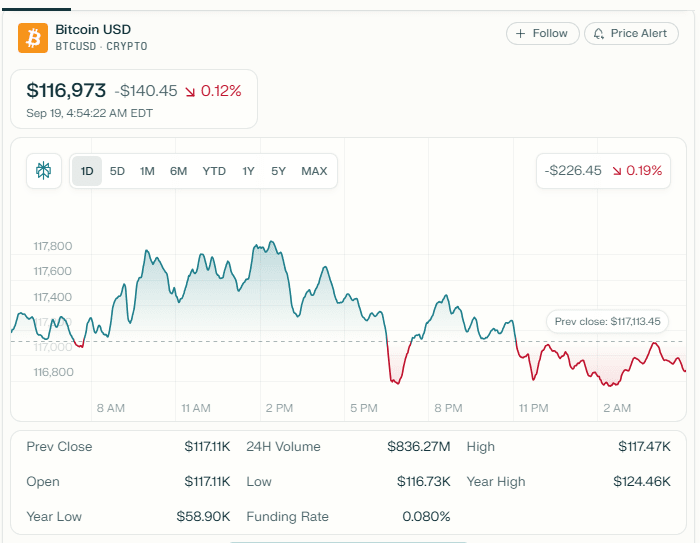The image size is (700, 543).
Task: Switch chart to 1M range
Action: (147, 171)
